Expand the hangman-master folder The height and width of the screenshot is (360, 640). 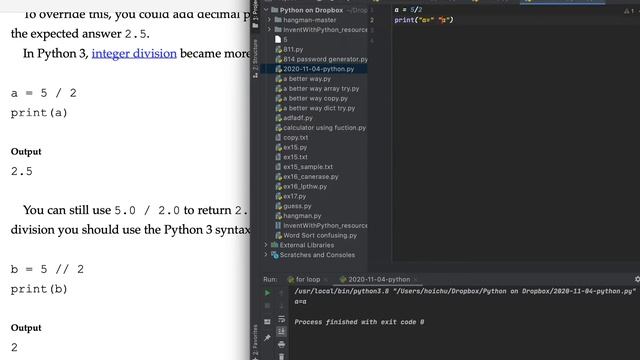pyautogui.click(x=269, y=20)
